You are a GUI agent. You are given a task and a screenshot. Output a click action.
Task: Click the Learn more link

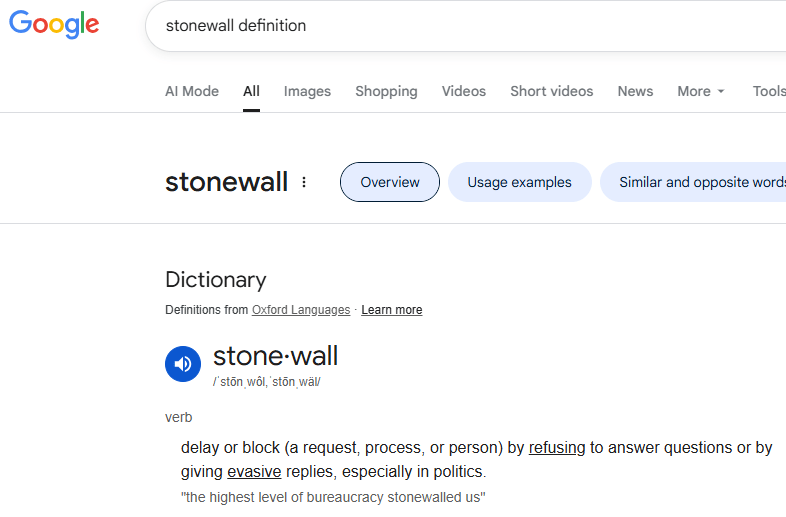coord(391,310)
